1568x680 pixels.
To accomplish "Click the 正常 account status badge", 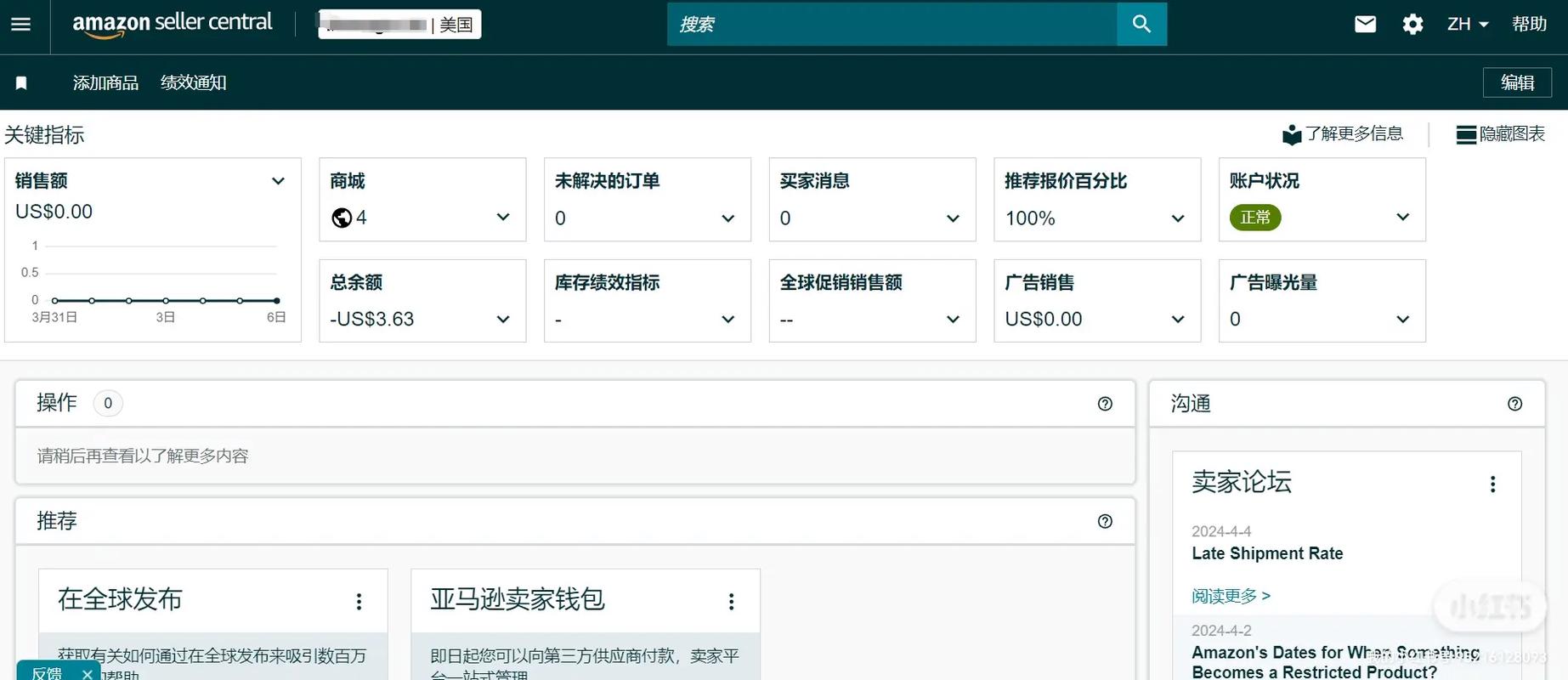I will click(x=1255, y=218).
